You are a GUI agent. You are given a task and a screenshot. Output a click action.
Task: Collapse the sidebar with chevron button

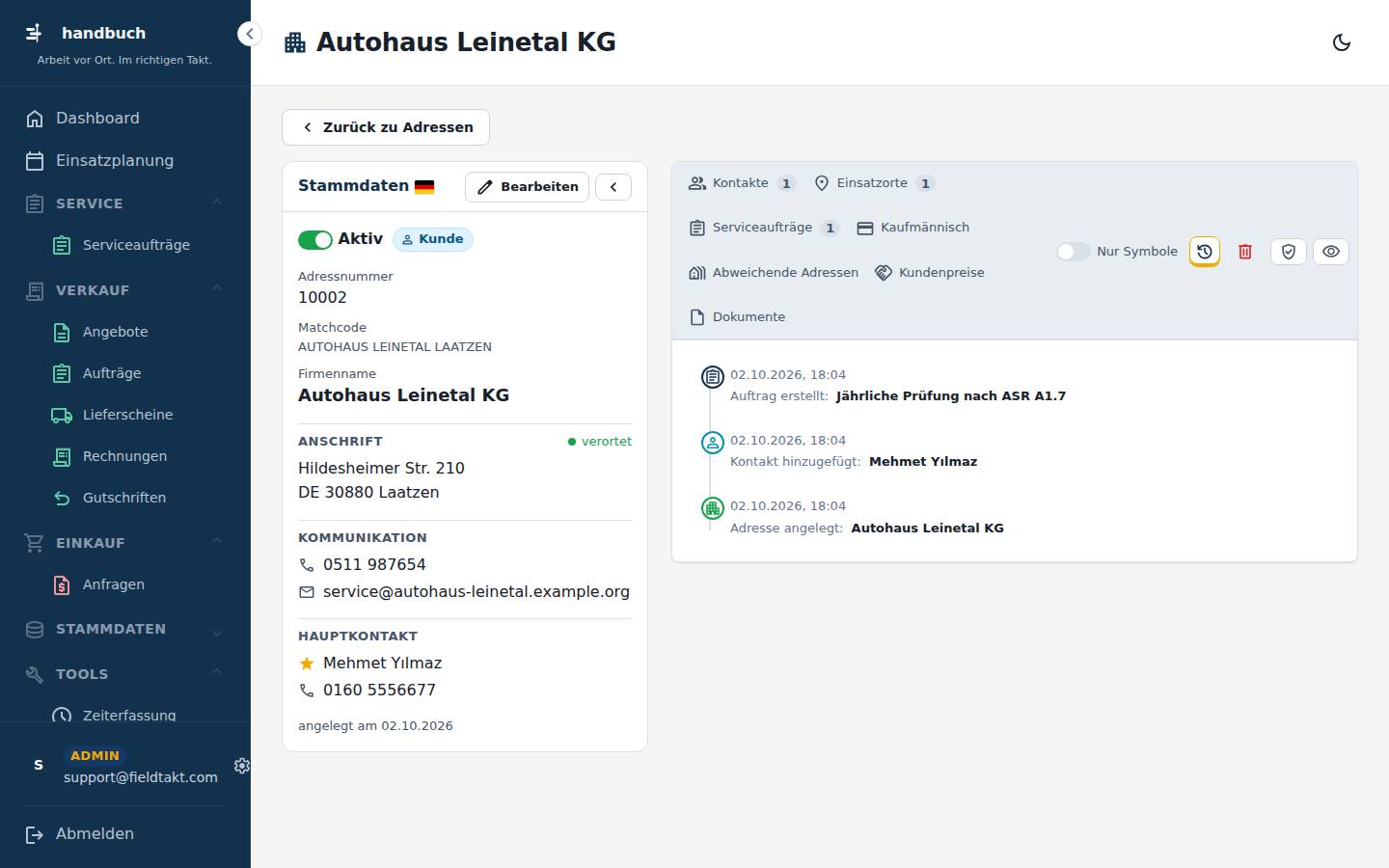click(249, 34)
